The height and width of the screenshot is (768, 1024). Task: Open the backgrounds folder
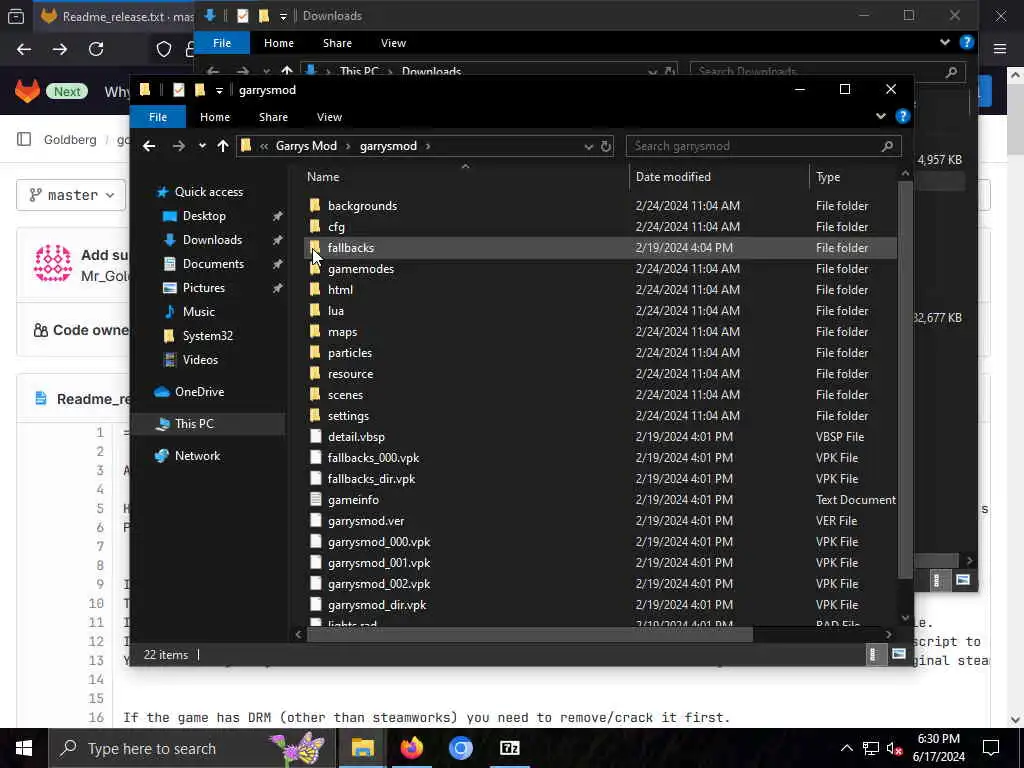[362, 206]
